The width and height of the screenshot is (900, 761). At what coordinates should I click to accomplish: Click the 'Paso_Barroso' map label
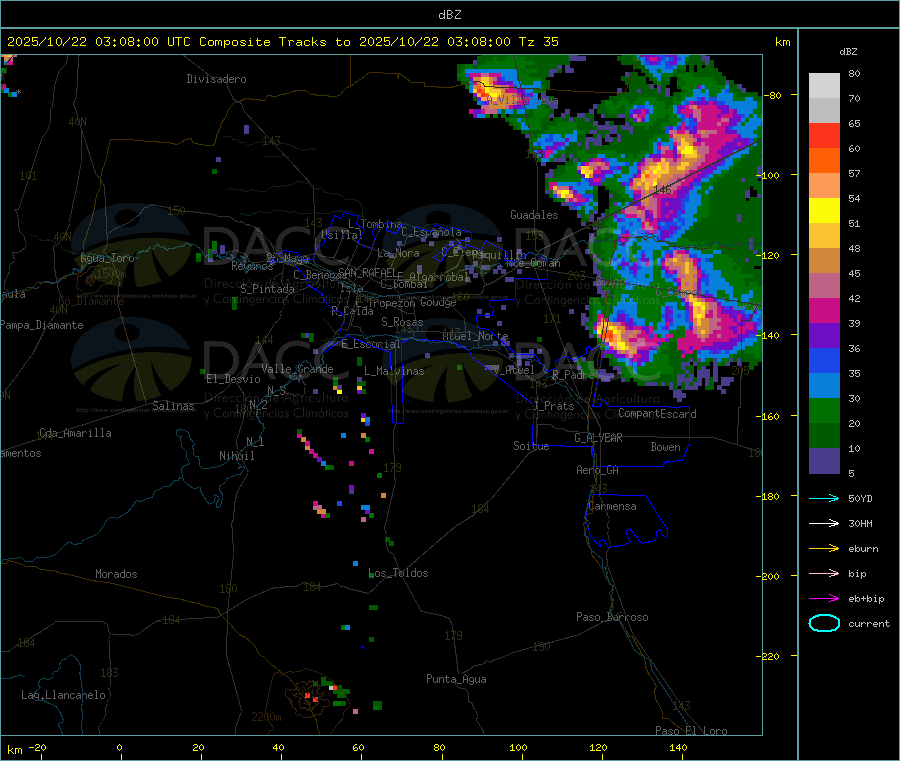coord(612,617)
